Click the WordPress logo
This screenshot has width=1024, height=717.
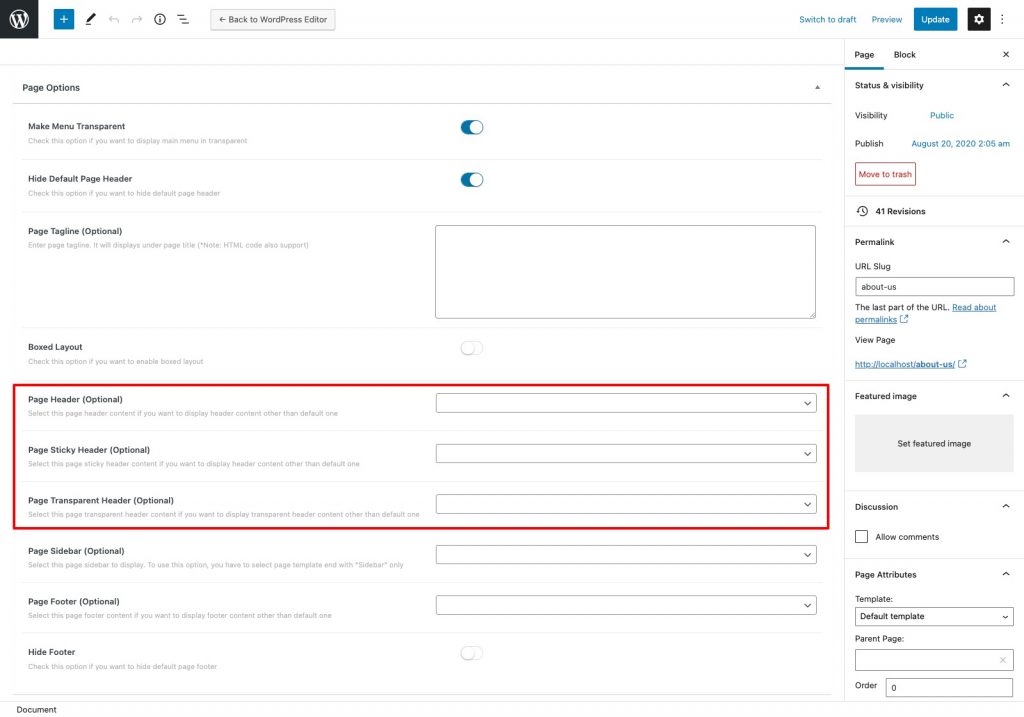[x=18, y=18]
